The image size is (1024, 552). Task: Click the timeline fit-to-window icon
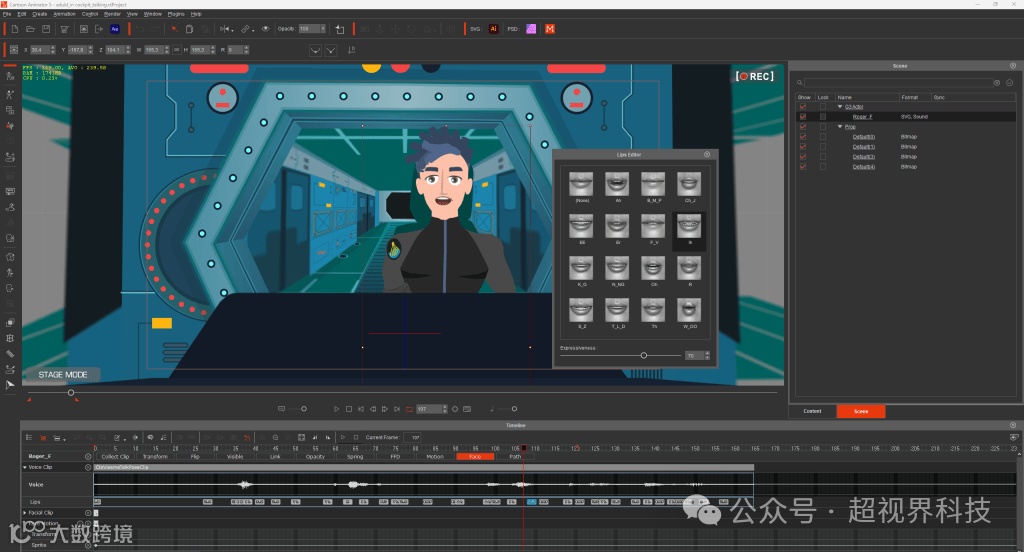pyautogui.click(x=301, y=438)
